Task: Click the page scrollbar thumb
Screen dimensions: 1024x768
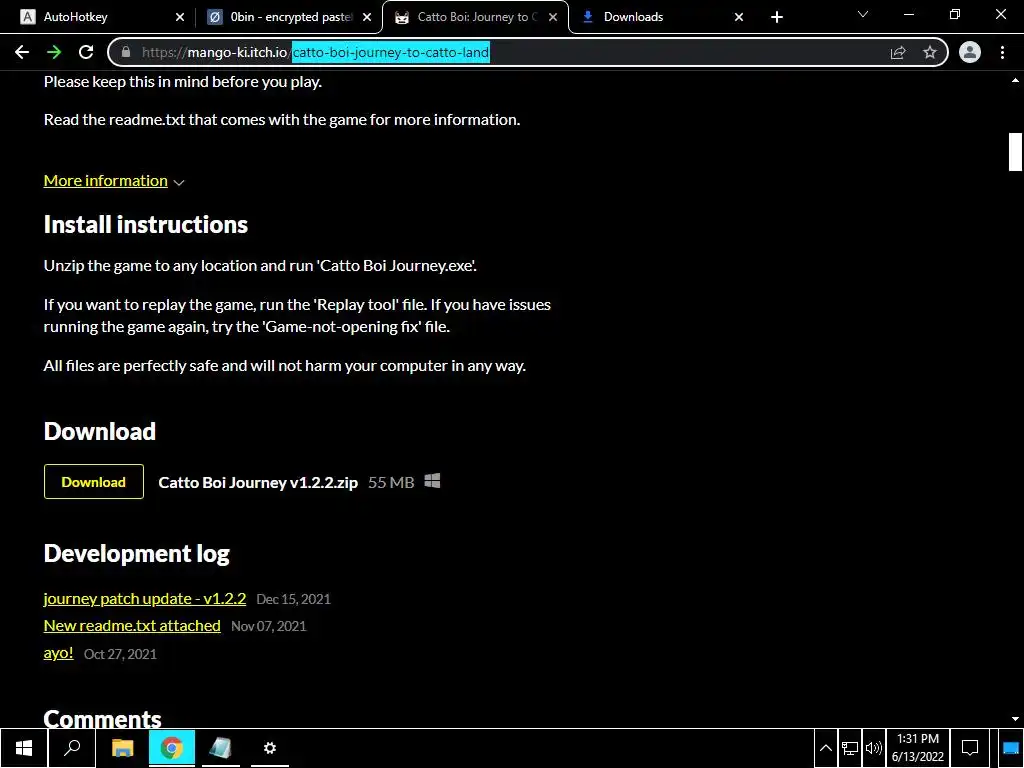Action: pos(1015,152)
